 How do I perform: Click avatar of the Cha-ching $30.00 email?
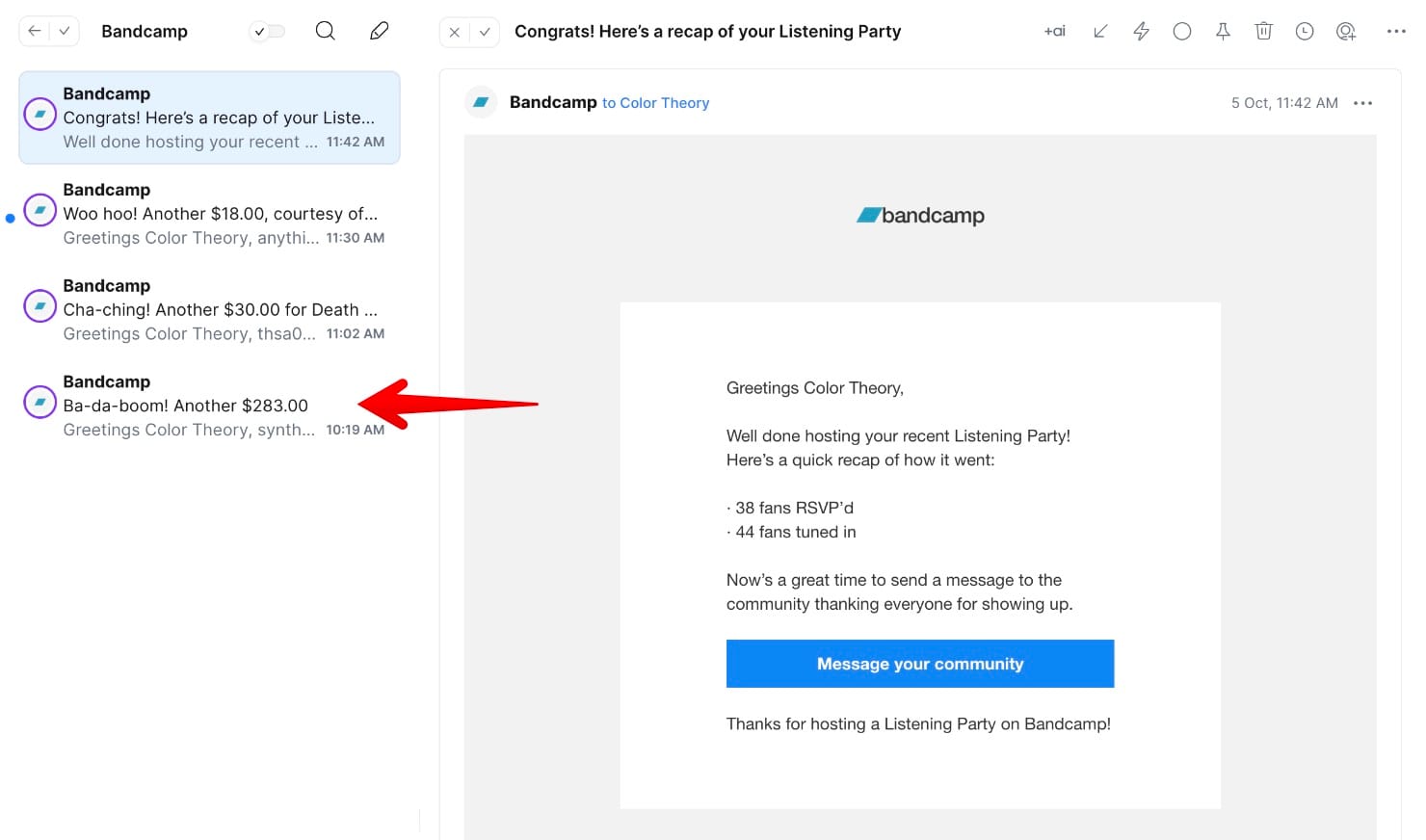click(40, 306)
